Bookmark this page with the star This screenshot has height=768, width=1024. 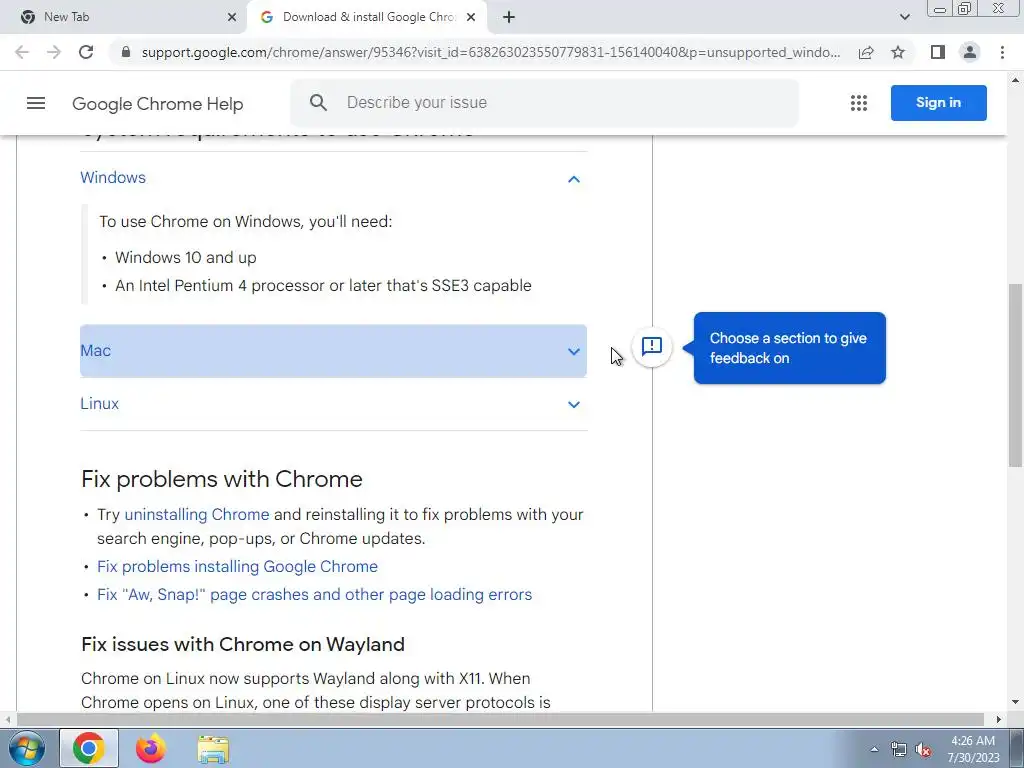[x=898, y=52]
